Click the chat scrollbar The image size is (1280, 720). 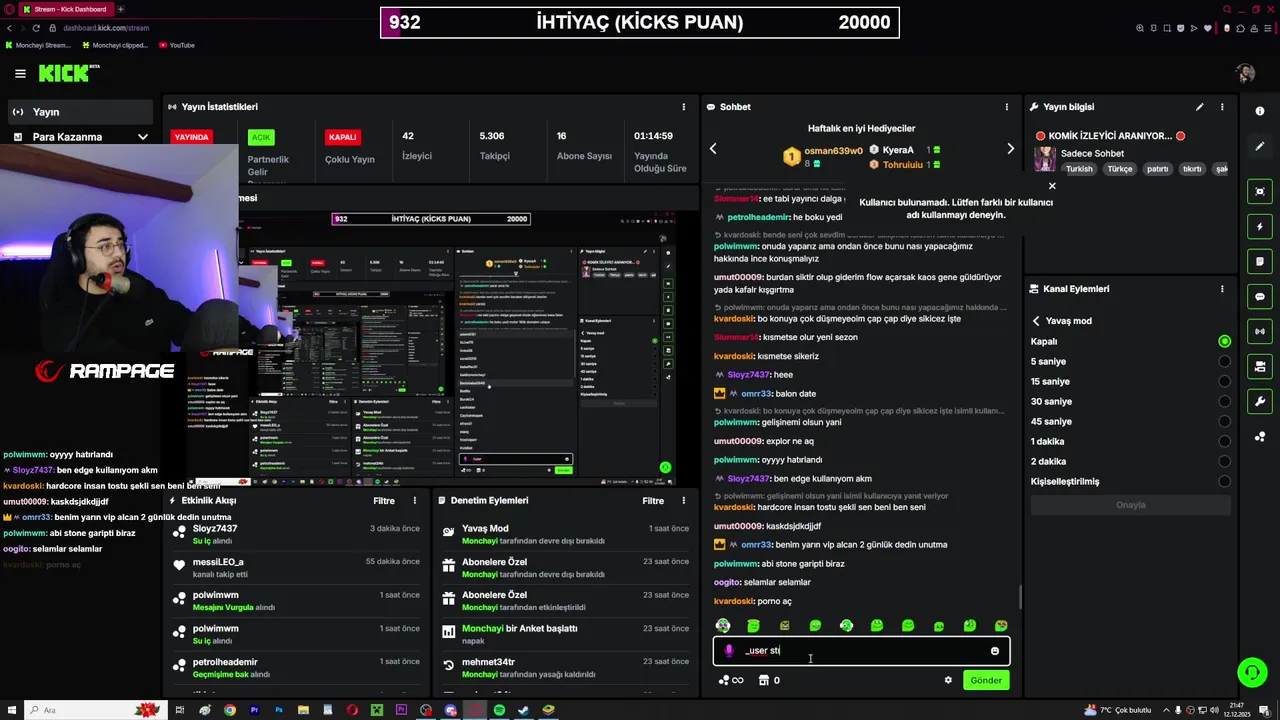1020,596
